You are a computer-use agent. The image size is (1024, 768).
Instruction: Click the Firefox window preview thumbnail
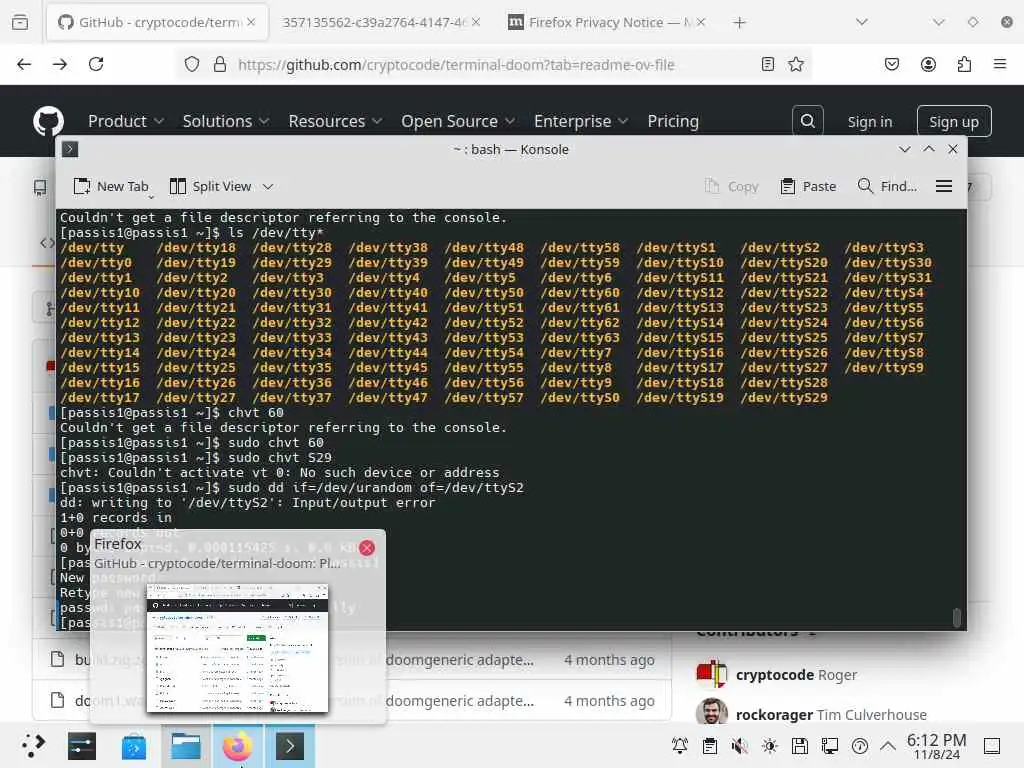(x=238, y=648)
